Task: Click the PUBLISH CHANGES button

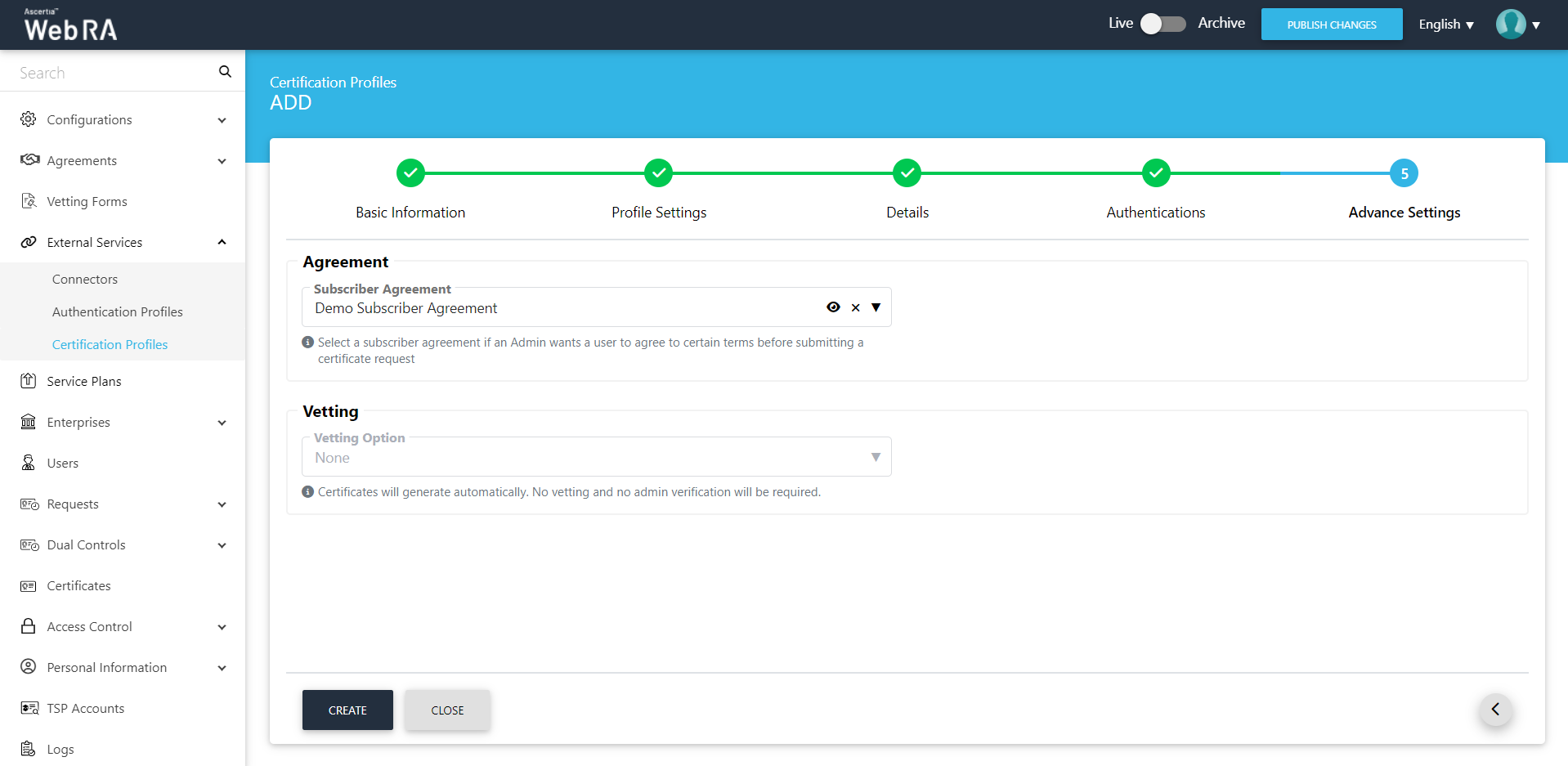Action: 1331,25
